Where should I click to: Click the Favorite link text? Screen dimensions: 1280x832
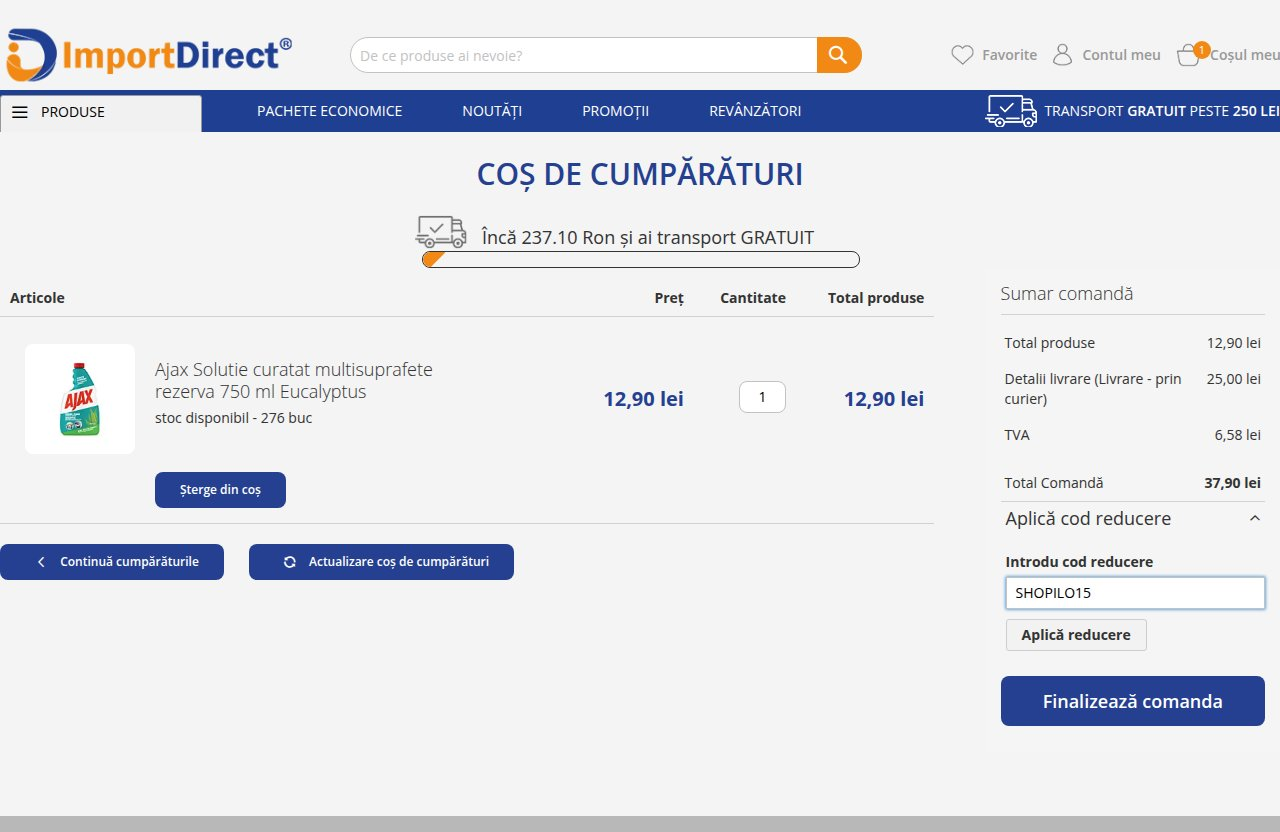tap(1009, 55)
